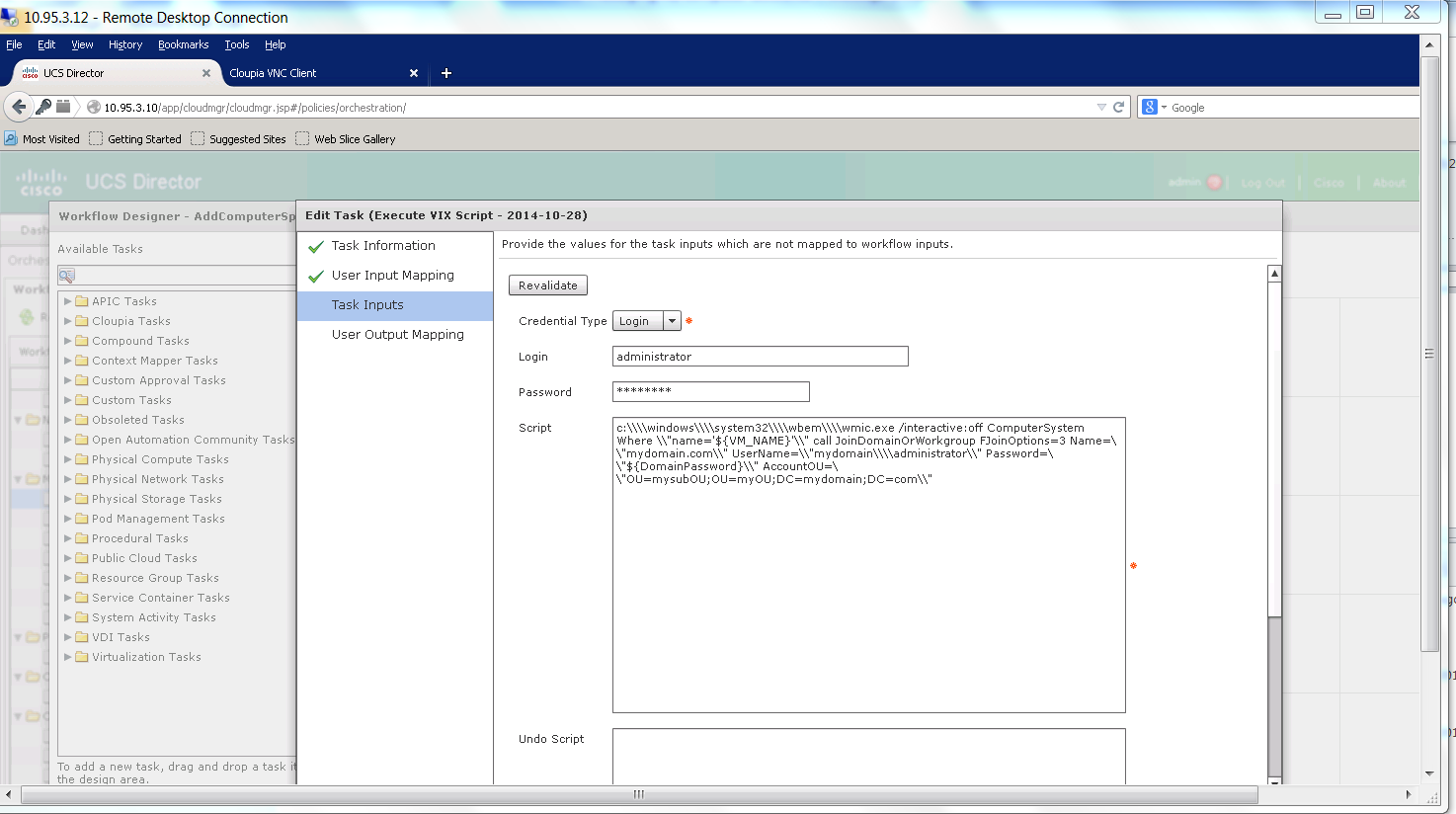Open the Credential Type dropdown

point(672,321)
